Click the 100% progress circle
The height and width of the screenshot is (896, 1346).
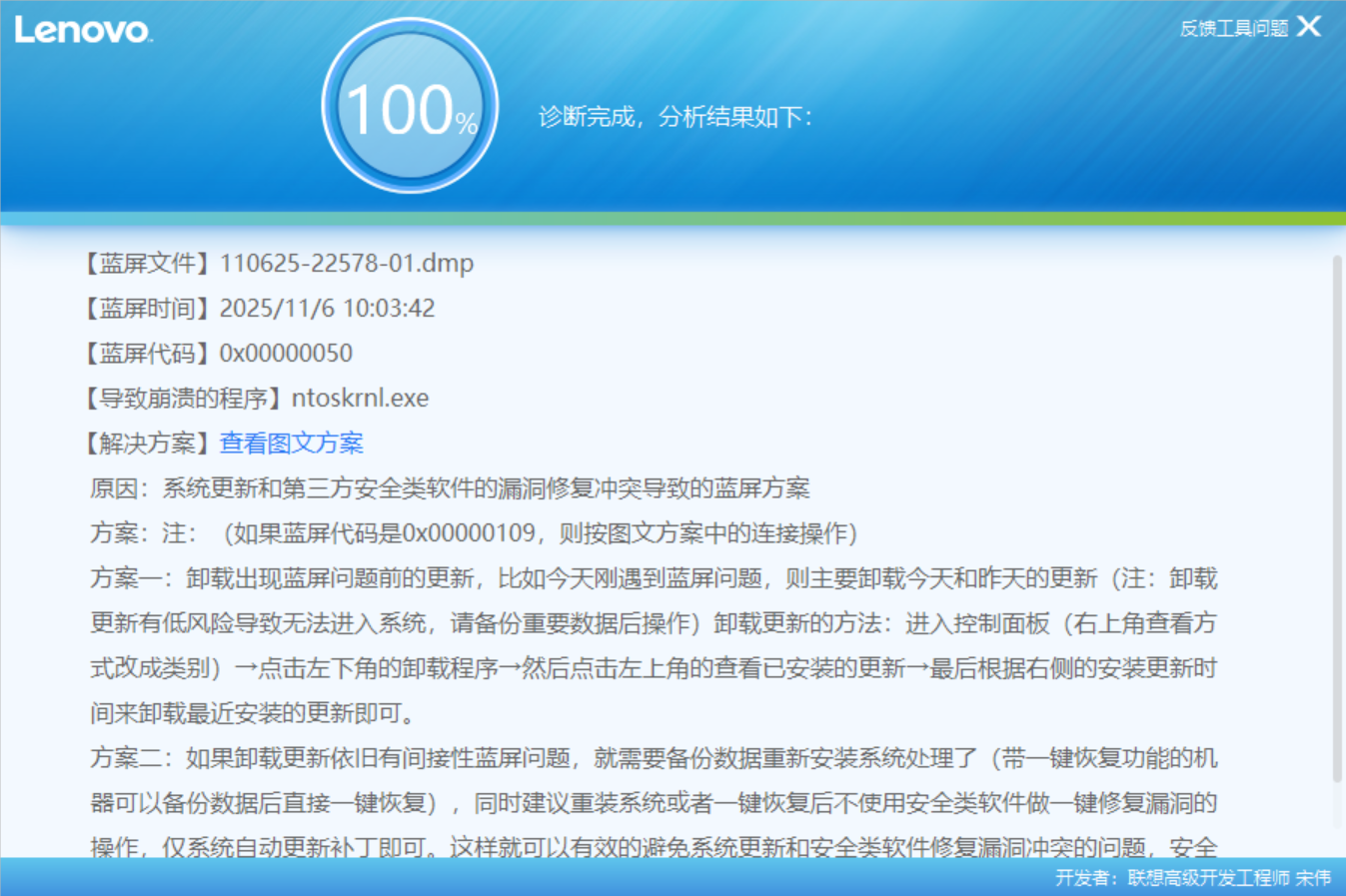pos(410,106)
